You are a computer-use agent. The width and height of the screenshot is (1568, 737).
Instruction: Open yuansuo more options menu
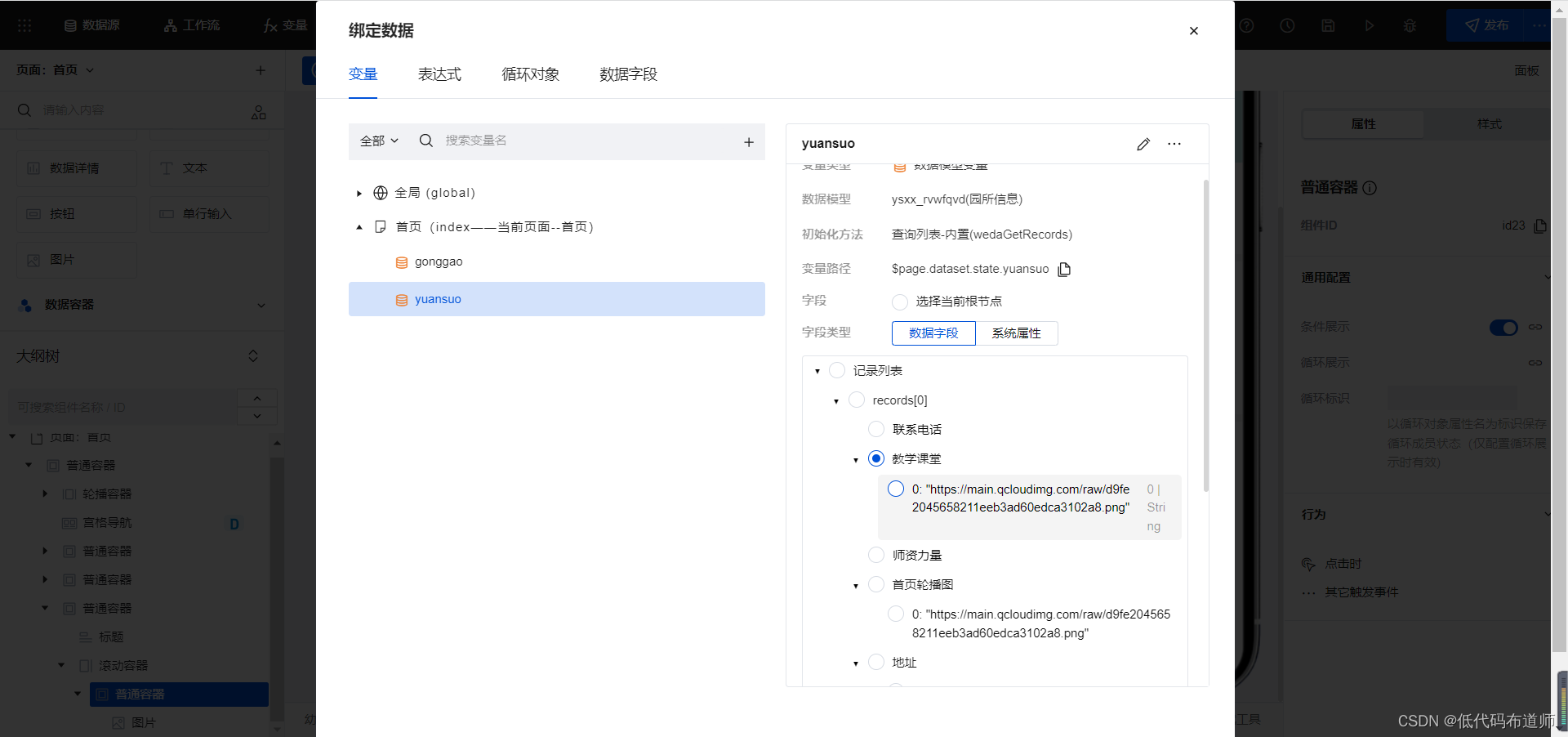[1174, 144]
